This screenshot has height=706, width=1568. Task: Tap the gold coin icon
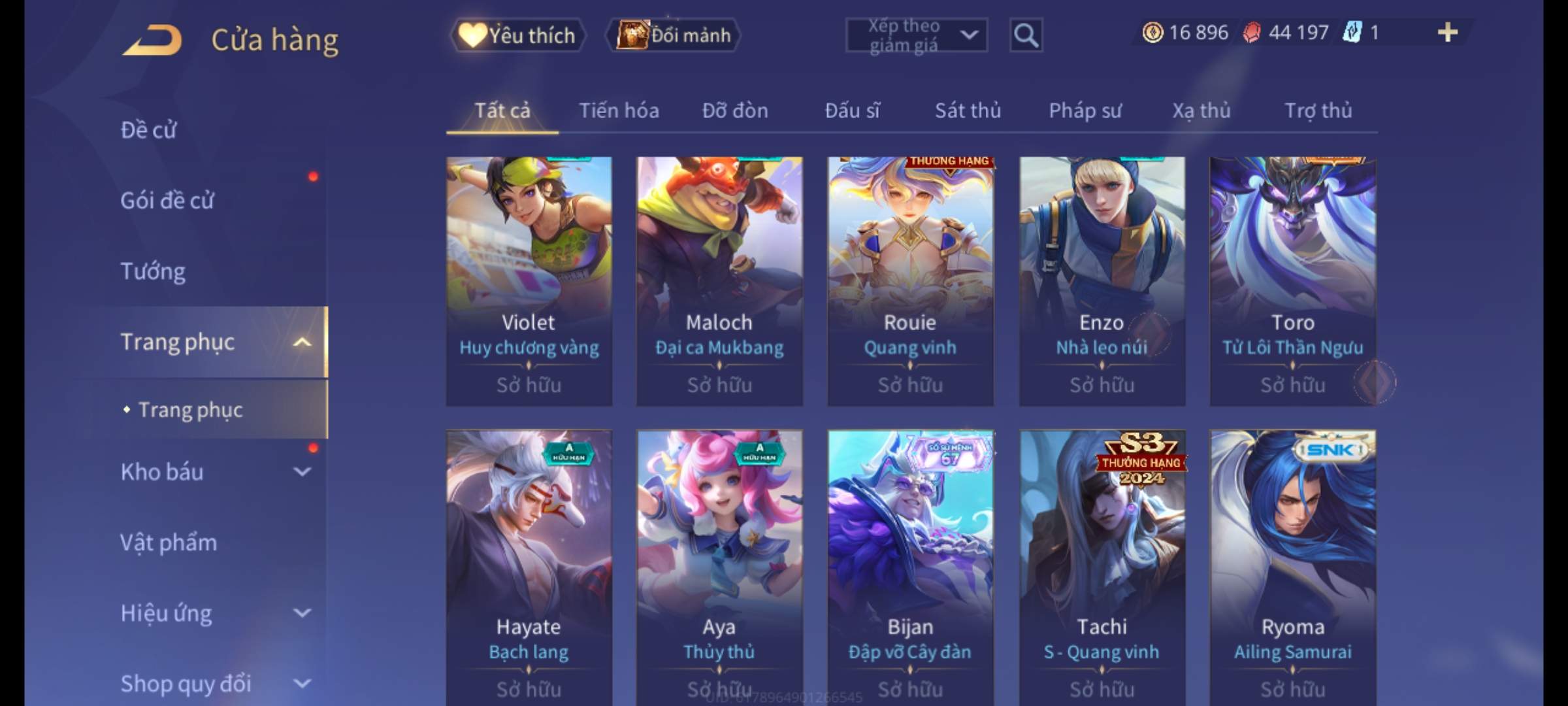pyautogui.click(x=1152, y=32)
